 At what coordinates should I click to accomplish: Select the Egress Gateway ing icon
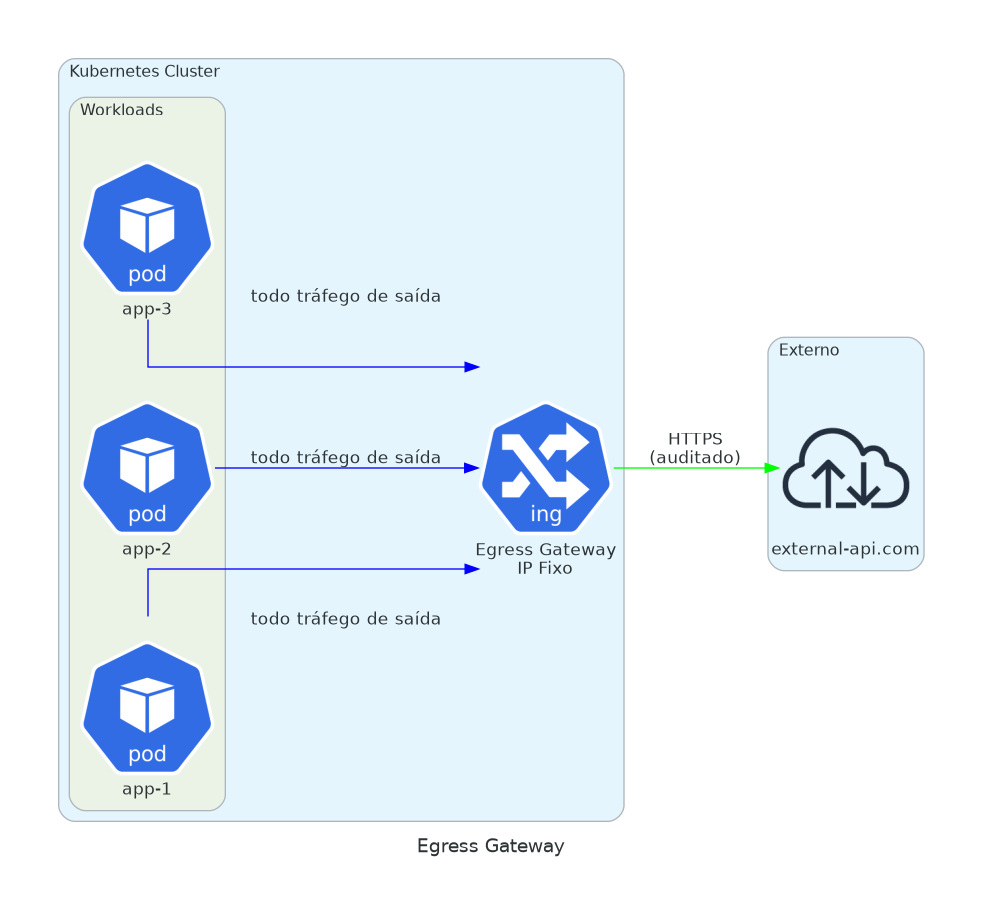(x=545, y=468)
